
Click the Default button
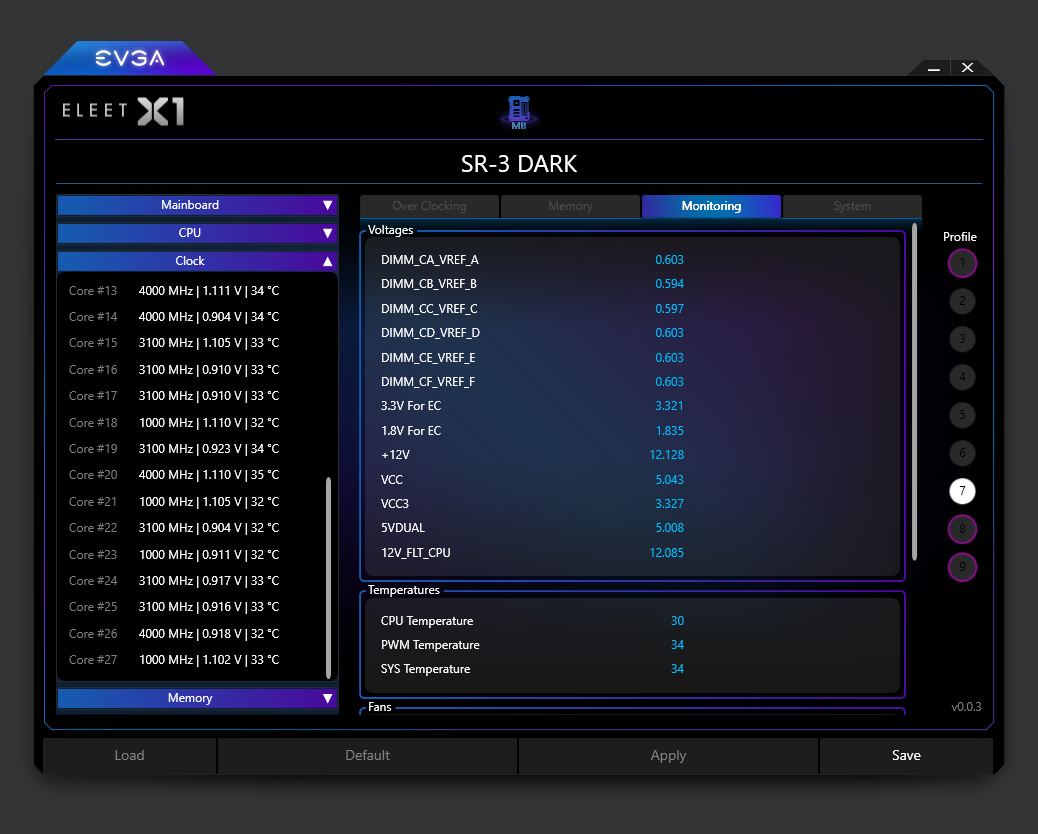(x=367, y=756)
